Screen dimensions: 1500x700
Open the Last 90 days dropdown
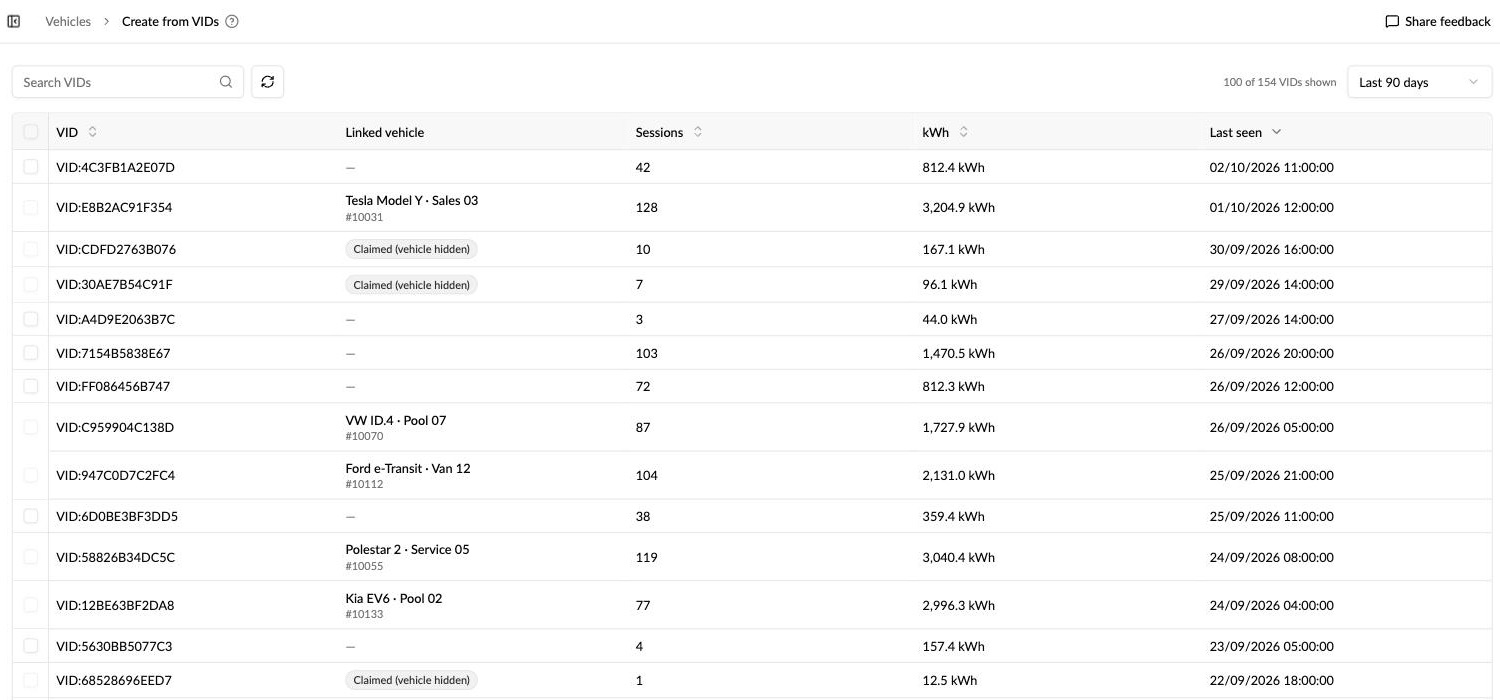click(1419, 82)
